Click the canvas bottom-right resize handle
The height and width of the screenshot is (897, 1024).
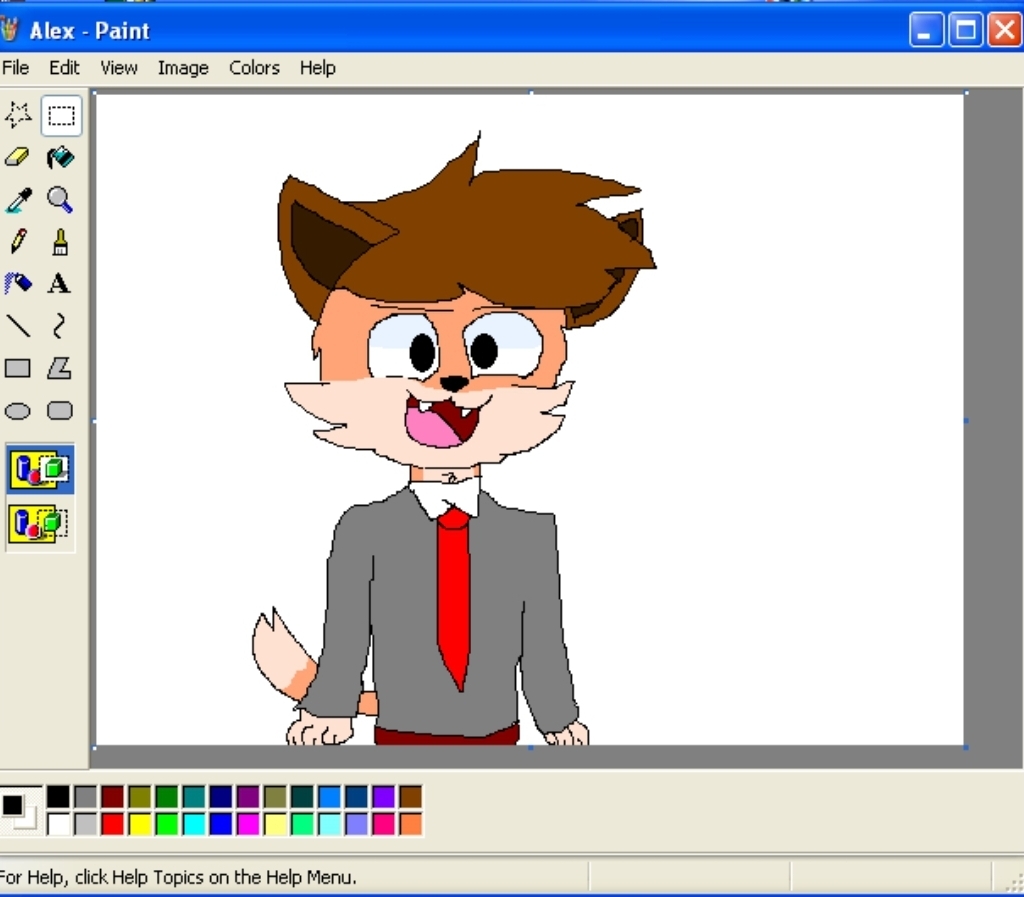[x=965, y=746]
